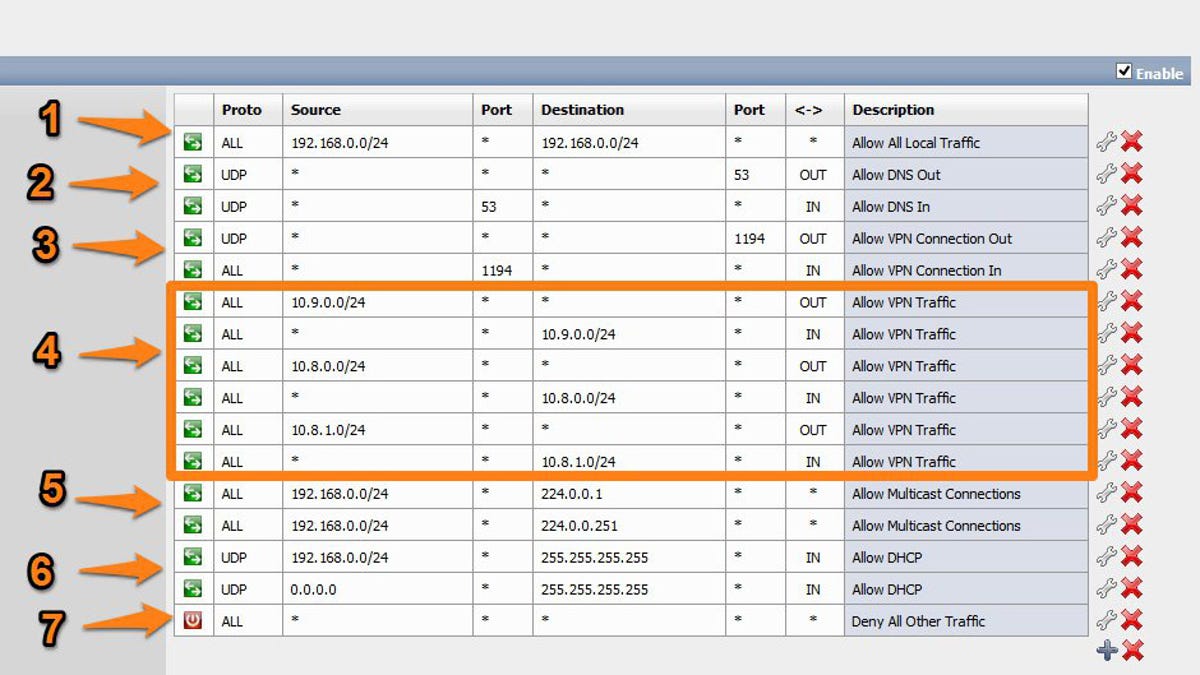Viewport: 1200px width, 675px height.
Task: Toggle the green status icon of Allow DNS Out
Action: pos(193,174)
